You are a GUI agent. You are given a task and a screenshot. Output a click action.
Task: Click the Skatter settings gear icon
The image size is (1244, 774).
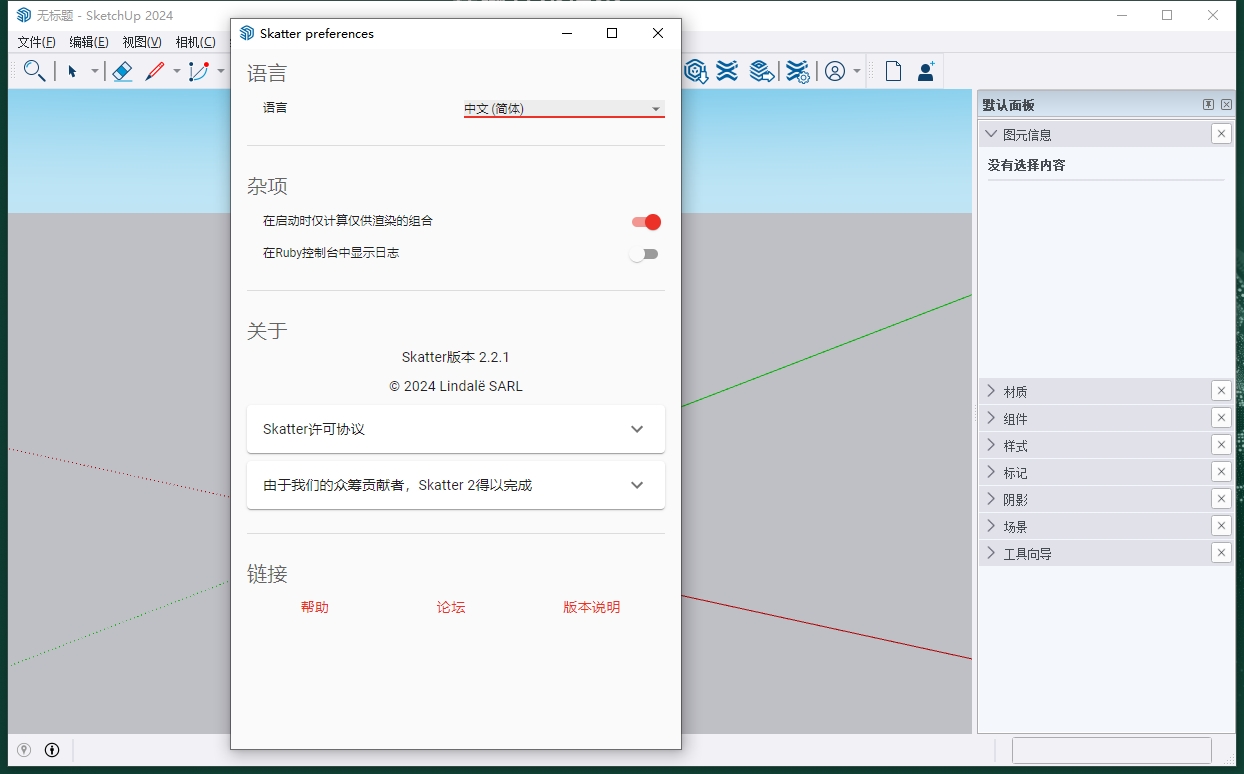(797, 71)
